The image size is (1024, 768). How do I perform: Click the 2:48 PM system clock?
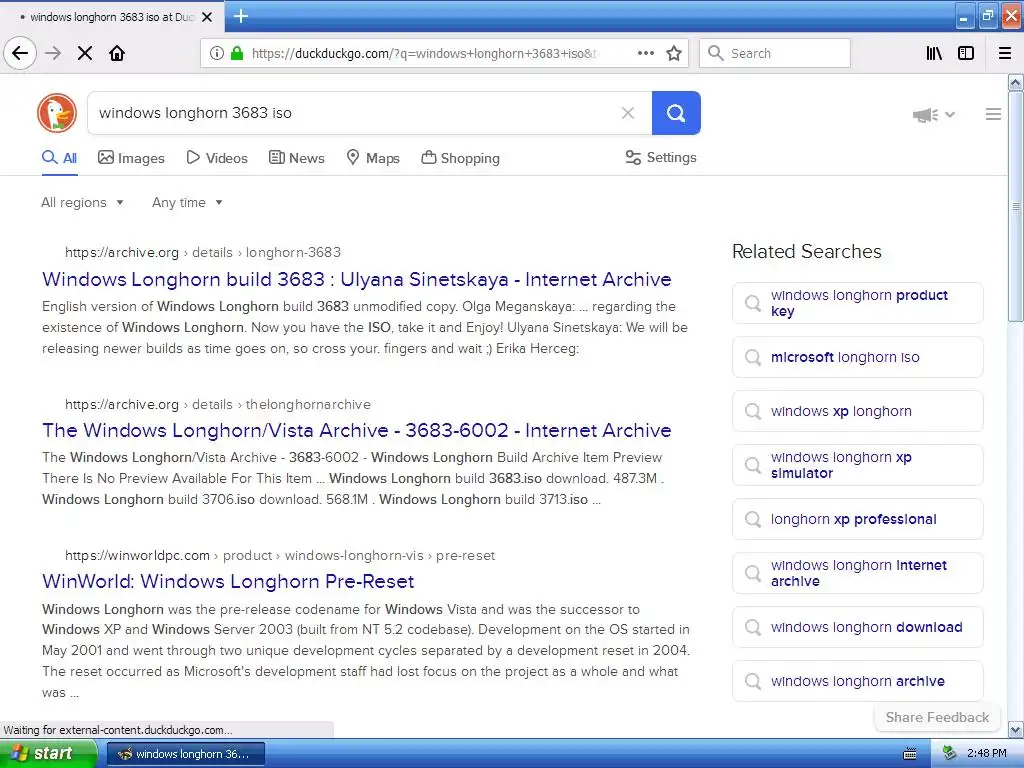tap(986, 754)
